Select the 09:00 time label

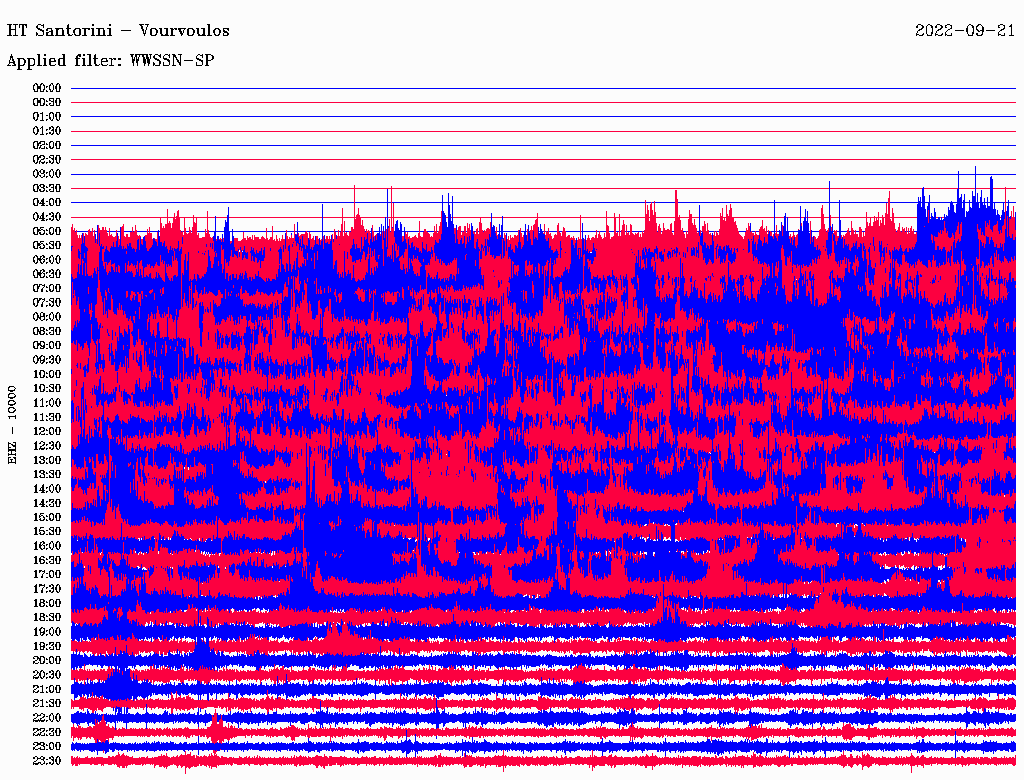click(x=47, y=346)
